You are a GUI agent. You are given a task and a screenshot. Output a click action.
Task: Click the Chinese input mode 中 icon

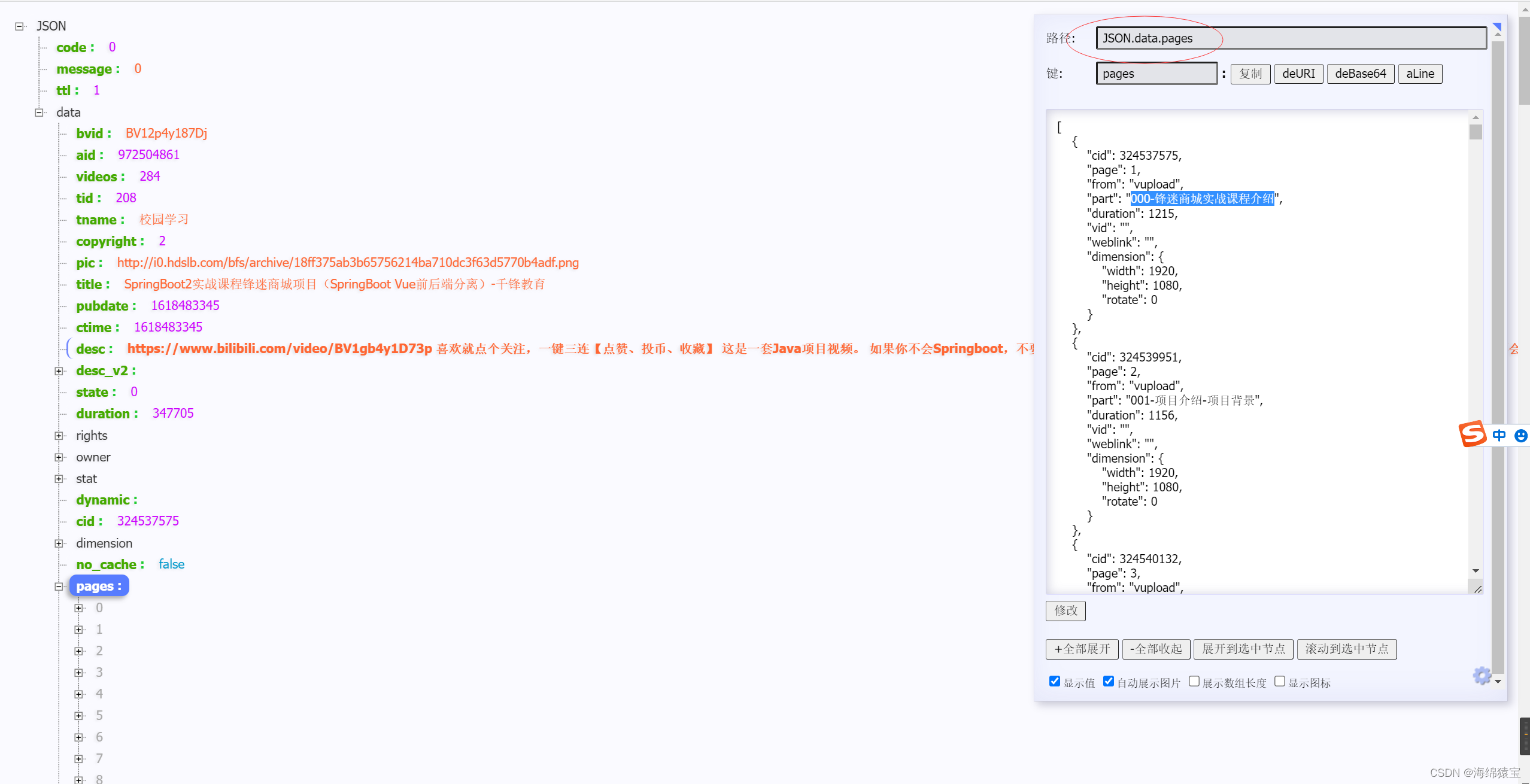click(x=1499, y=435)
